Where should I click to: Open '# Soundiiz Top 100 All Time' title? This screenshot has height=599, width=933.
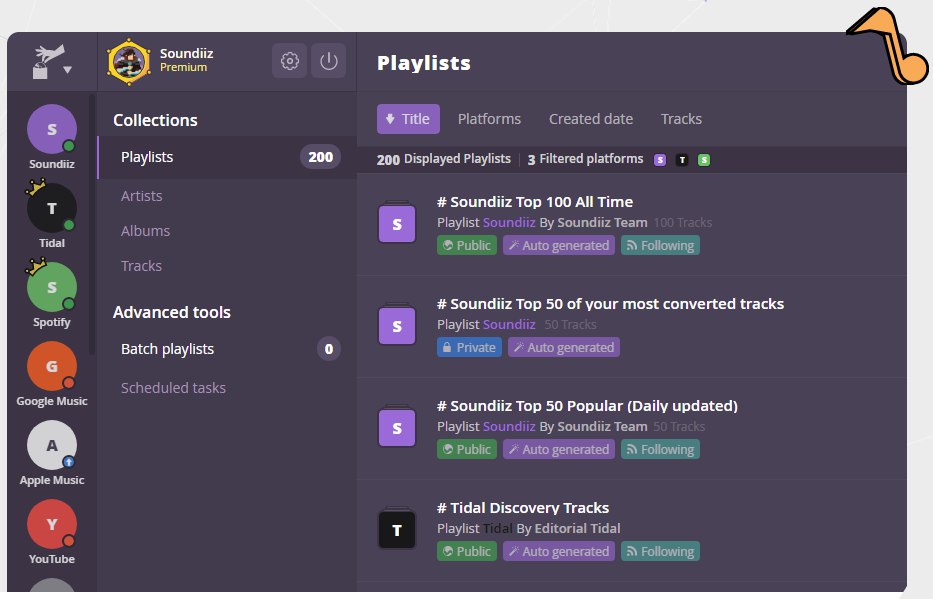(x=535, y=202)
